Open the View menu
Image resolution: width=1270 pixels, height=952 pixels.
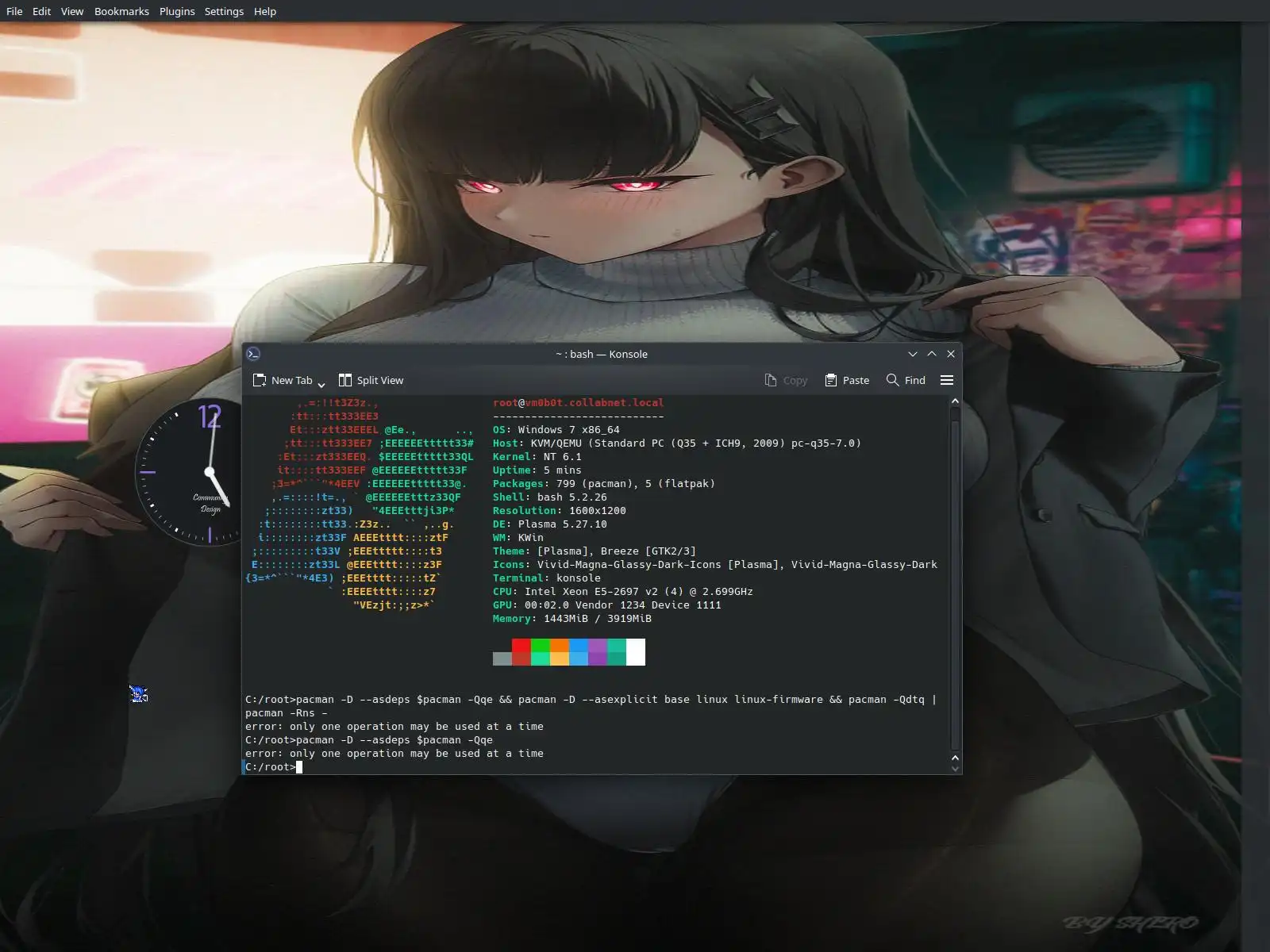tap(72, 11)
